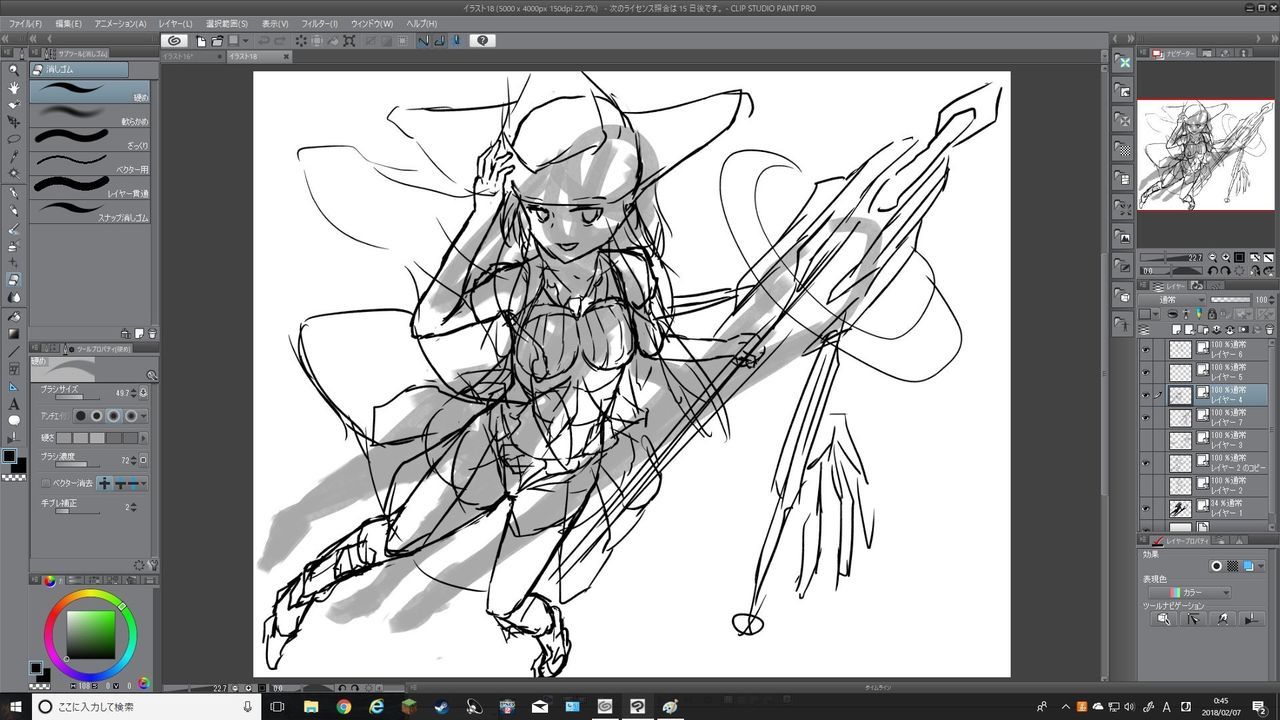This screenshot has width=1280, height=720.
Task: Open the レイヤー(L) menu
Action: [x=176, y=23]
